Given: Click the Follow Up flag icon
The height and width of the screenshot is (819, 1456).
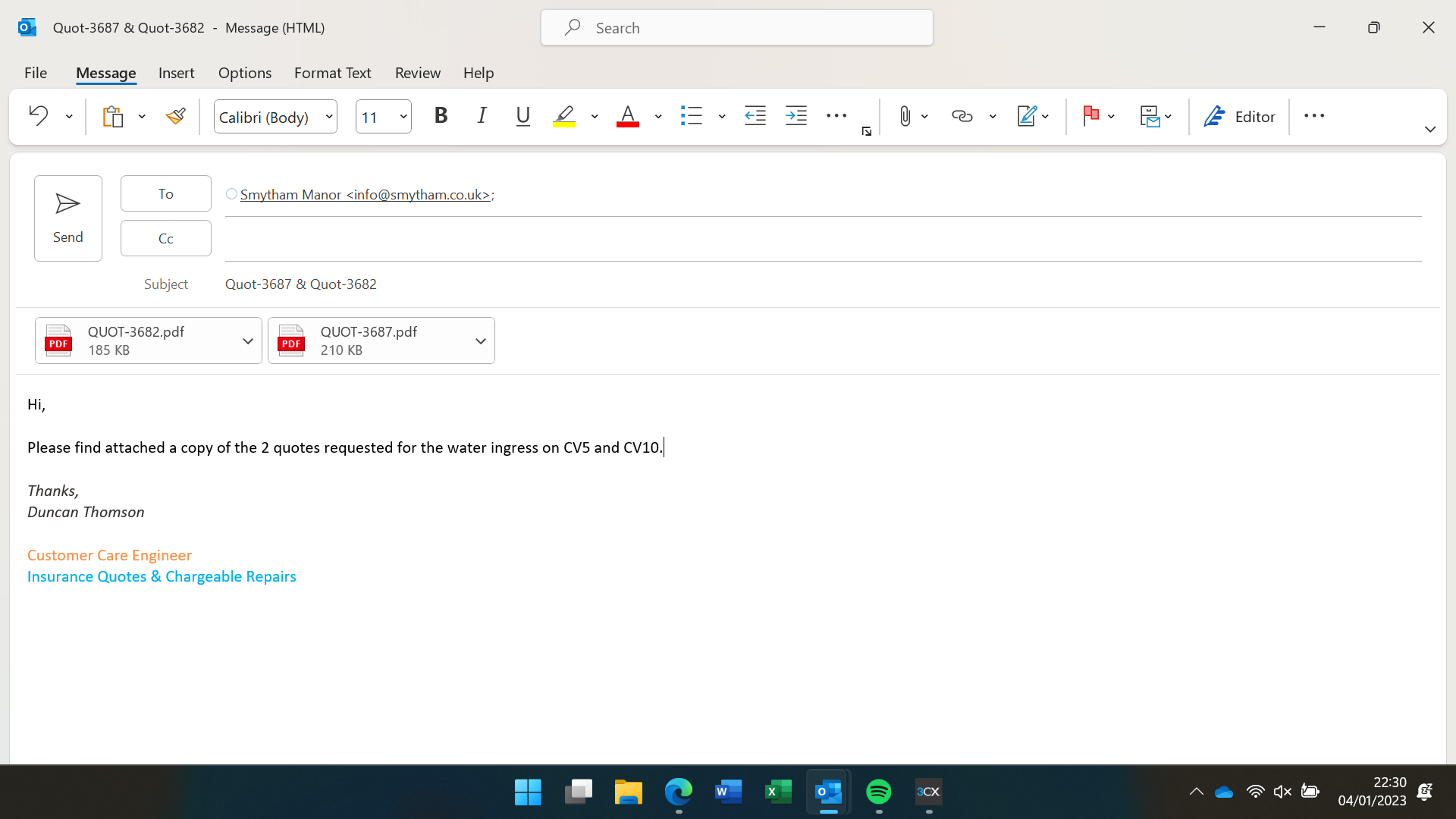Looking at the screenshot, I should pyautogui.click(x=1091, y=116).
